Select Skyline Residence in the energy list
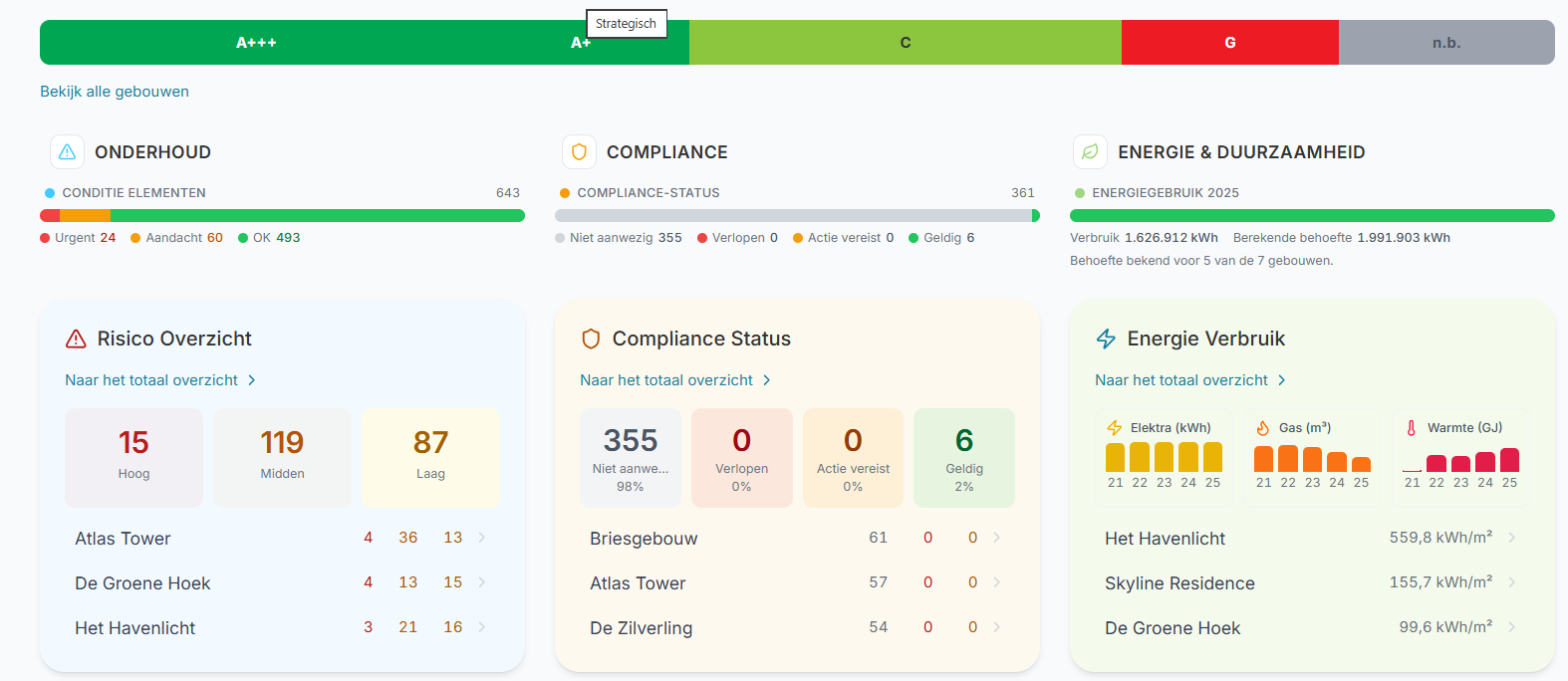The height and width of the screenshot is (681, 1568). (1179, 583)
